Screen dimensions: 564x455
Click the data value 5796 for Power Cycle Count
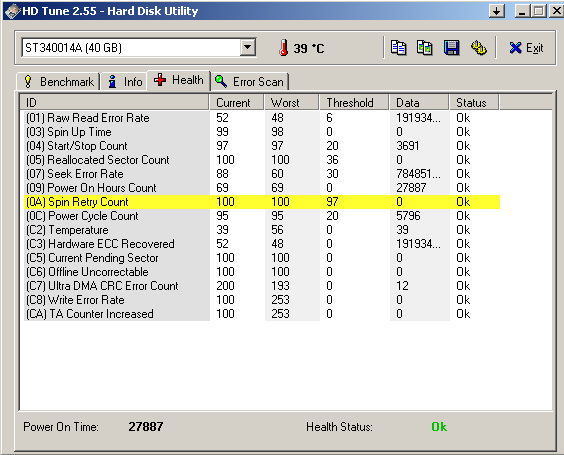(408, 216)
